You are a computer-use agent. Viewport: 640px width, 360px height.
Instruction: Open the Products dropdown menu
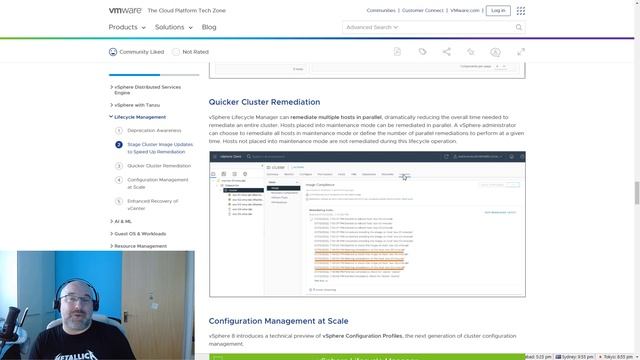[127, 27]
